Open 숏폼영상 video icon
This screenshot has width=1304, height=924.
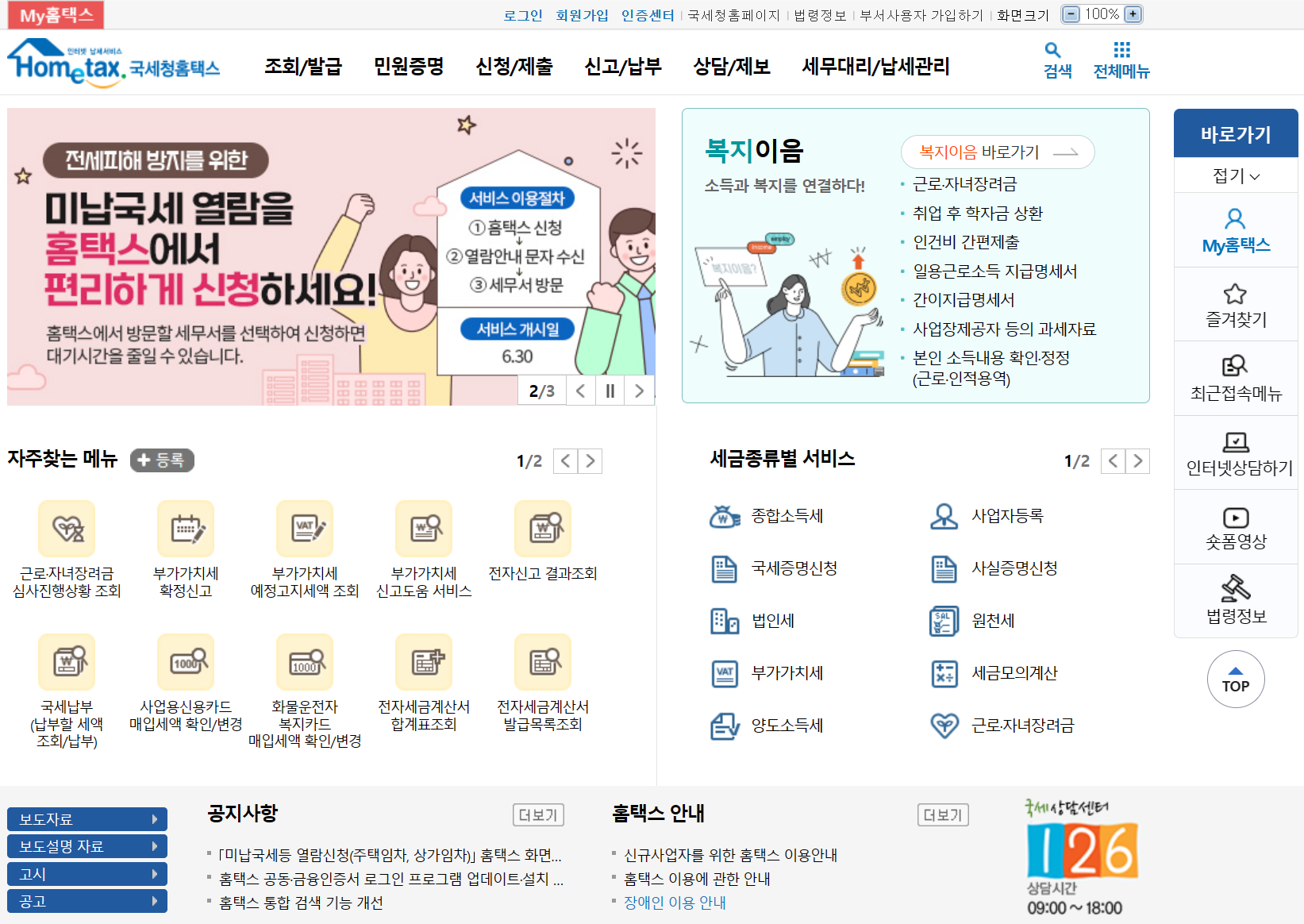point(1236,518)
